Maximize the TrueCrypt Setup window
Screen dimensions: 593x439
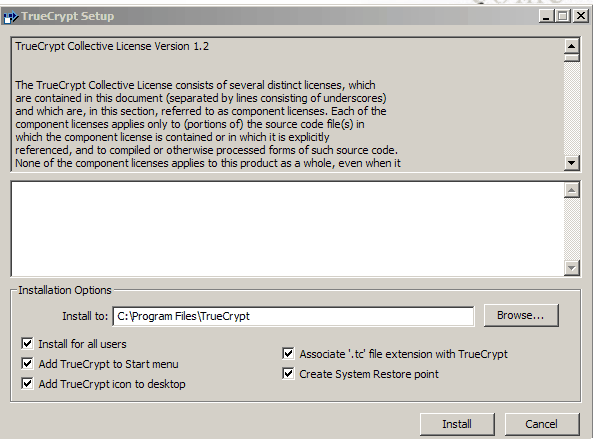click(563, 16)
